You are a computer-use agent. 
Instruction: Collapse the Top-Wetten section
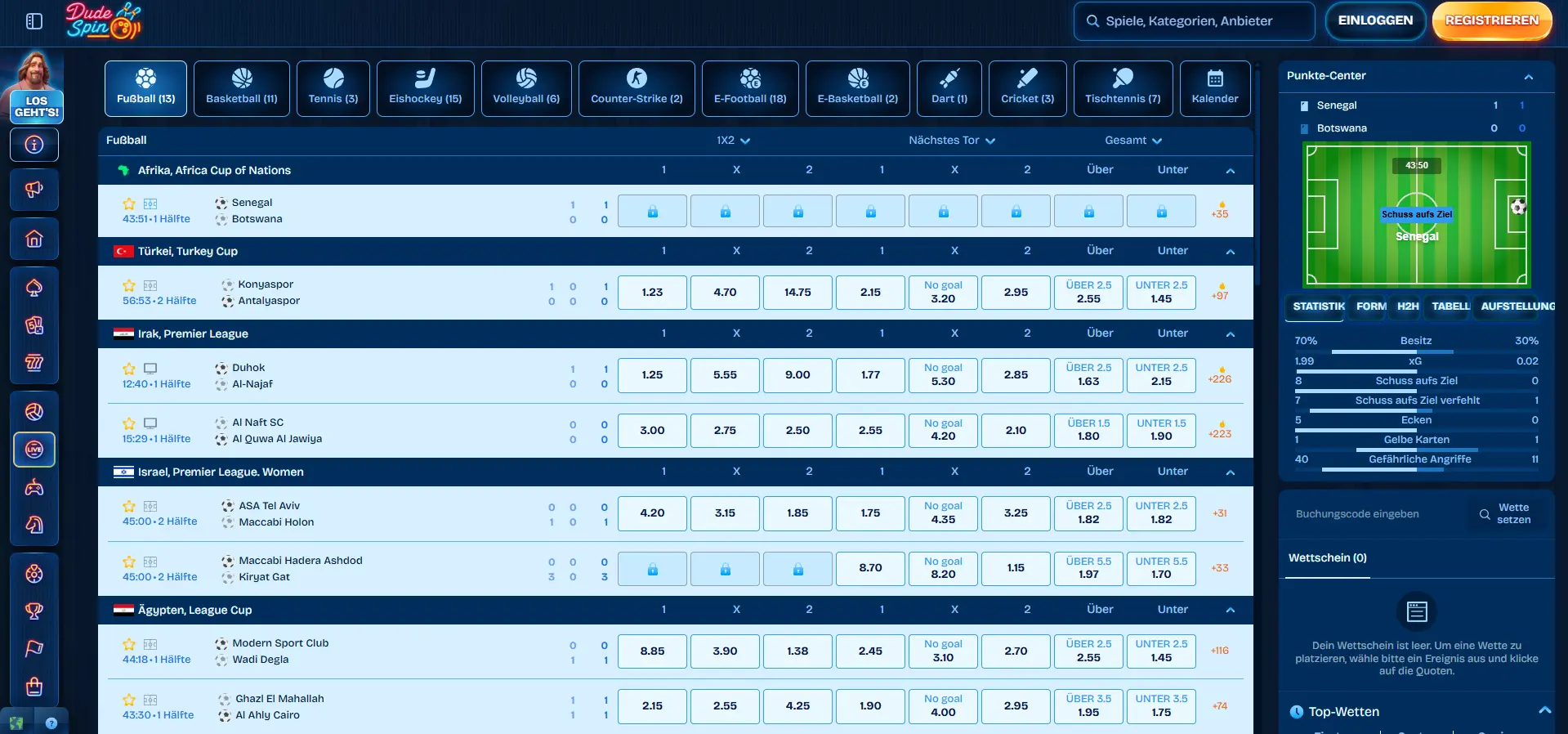tap(1544, 710)
